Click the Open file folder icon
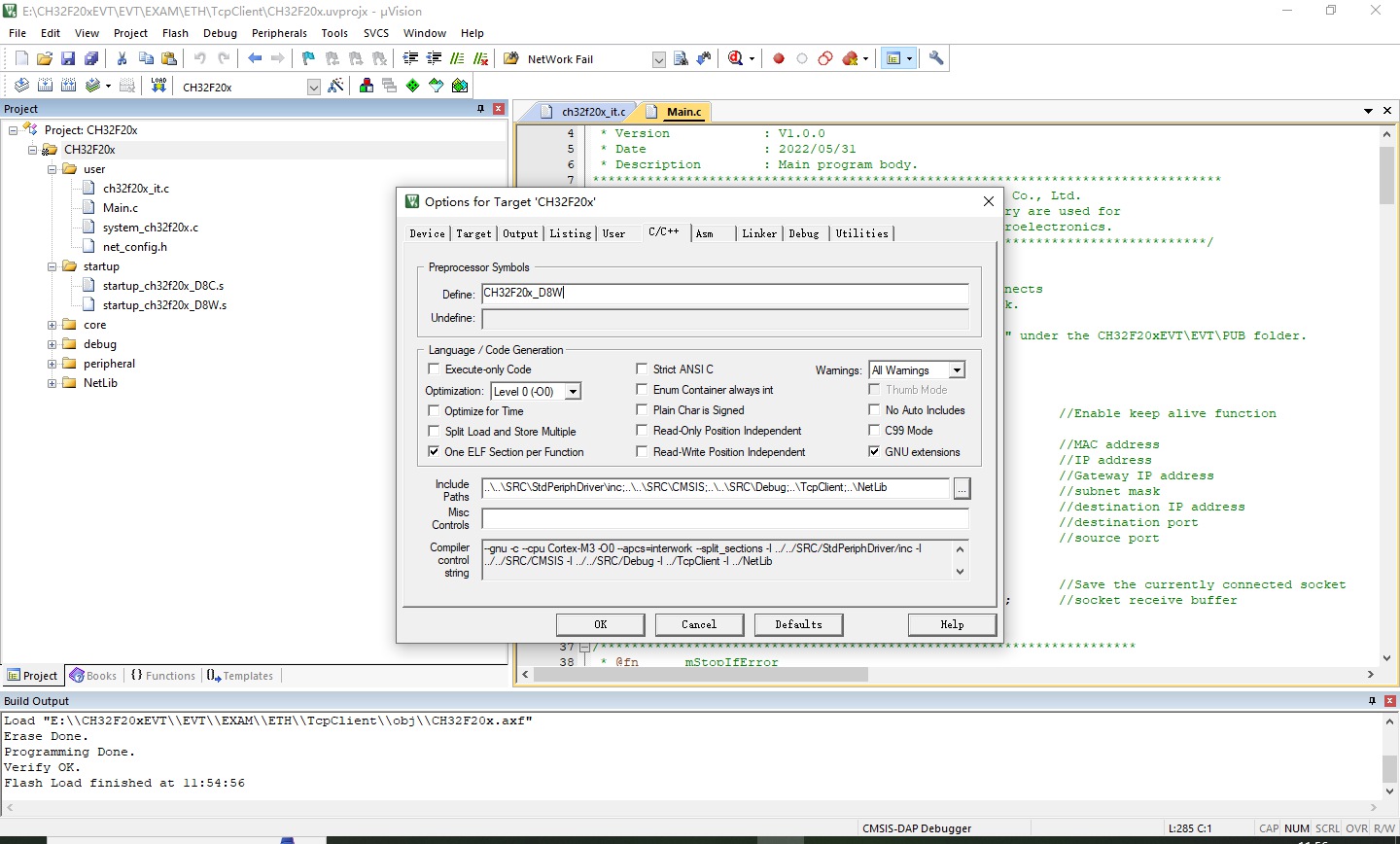 45,58
